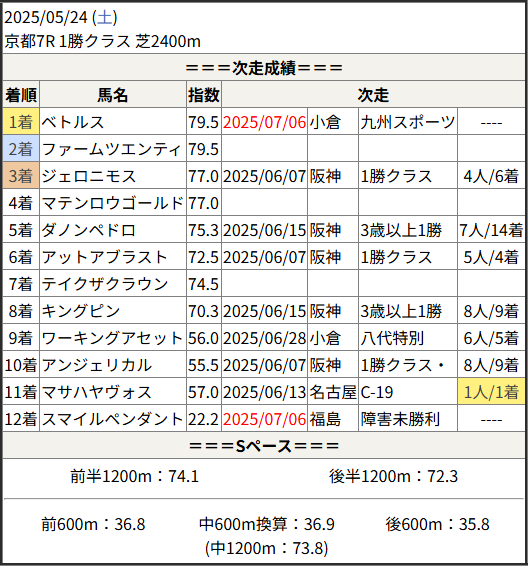528x566 pixels.
Task: Click the 九州スポーツ race name
Action: click(407, 122)
